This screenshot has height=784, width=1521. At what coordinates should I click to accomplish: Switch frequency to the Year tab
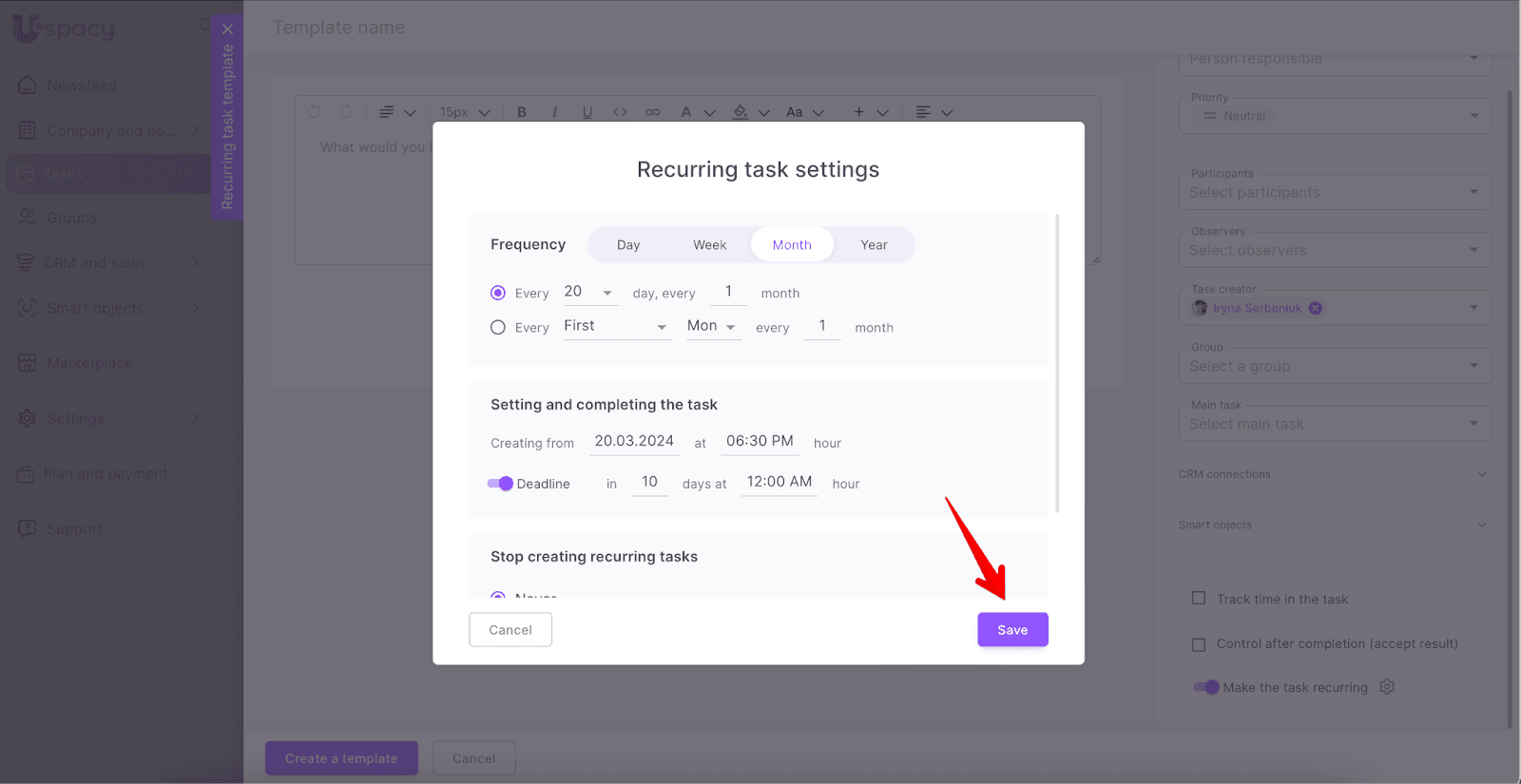(x=874, y=245)
